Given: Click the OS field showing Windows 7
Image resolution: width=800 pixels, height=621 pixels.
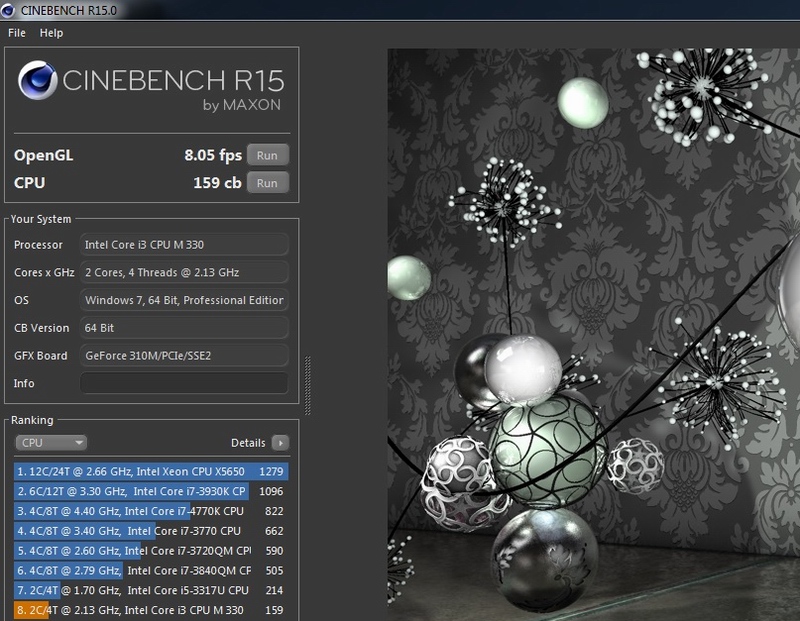Looking at the screenshot, I should point(184,300).
